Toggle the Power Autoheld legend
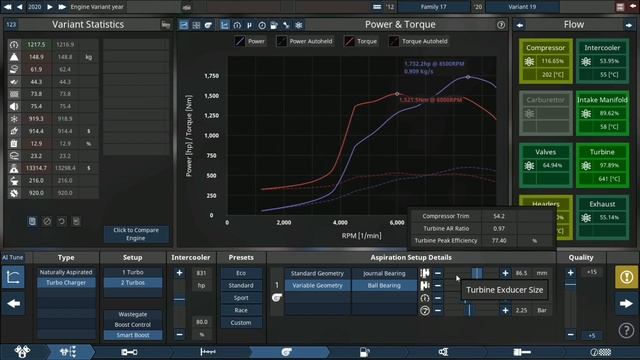 (305, 41)
